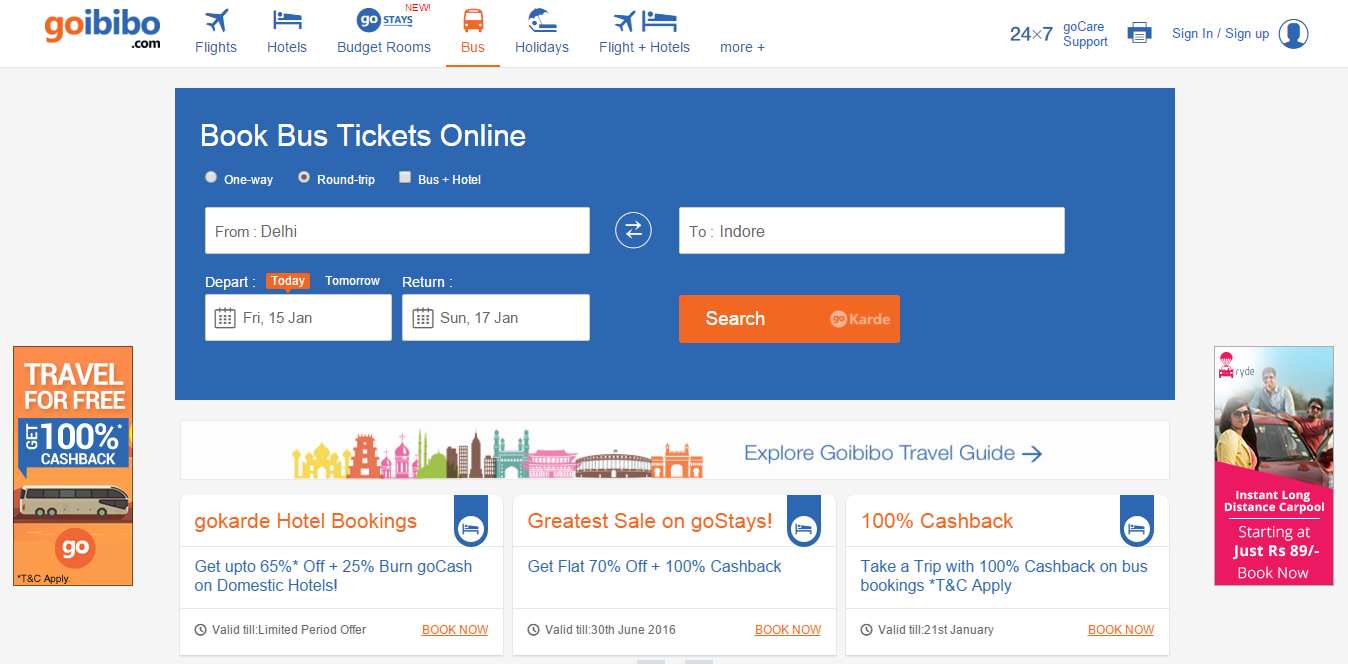Image resolution: width=1348 pixels, height=664 pixels.
Task: Click the ryde carpool ad banner
Action: [x=1274, y=466]
